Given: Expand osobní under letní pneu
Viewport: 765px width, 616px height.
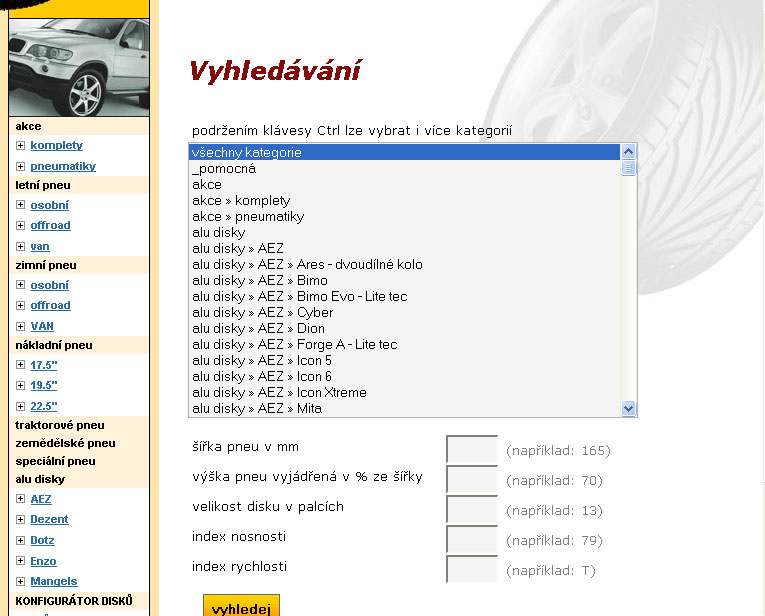Looking at the screenshot, I should 20,205.
